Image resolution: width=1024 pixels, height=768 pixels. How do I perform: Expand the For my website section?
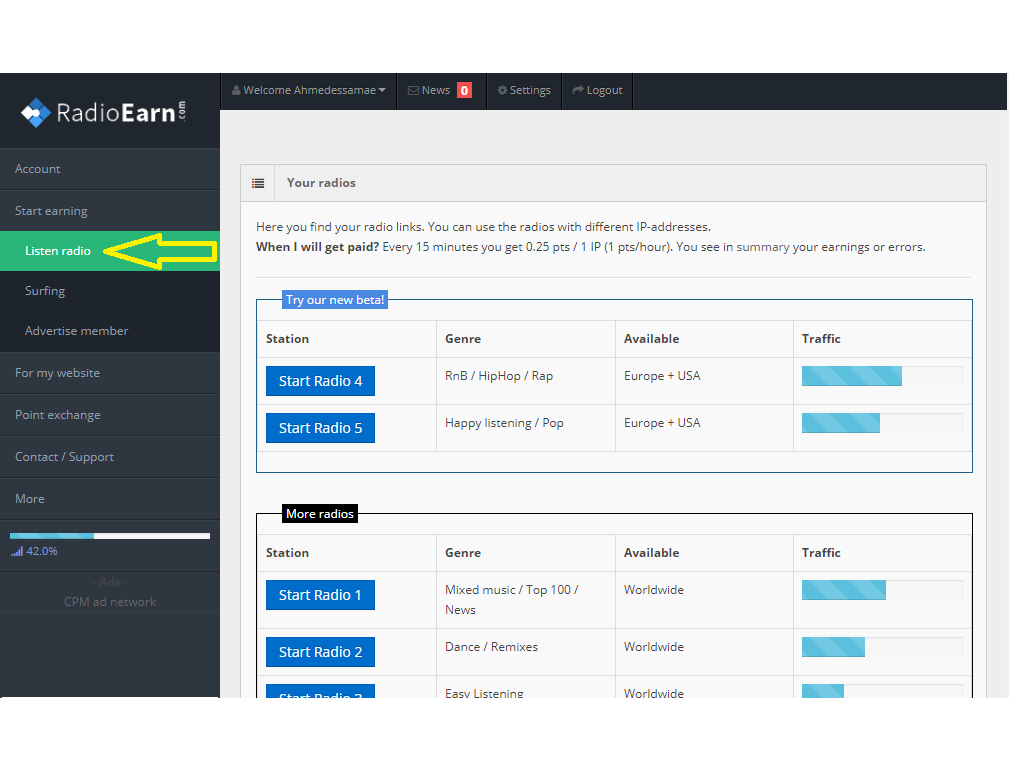(110, 373)
